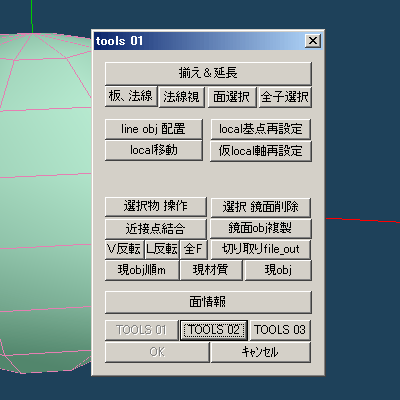Image resolution: width=400 pixels, height=400 pixels.
Task: Select local基点再設定 button
Action: (261, 129)
